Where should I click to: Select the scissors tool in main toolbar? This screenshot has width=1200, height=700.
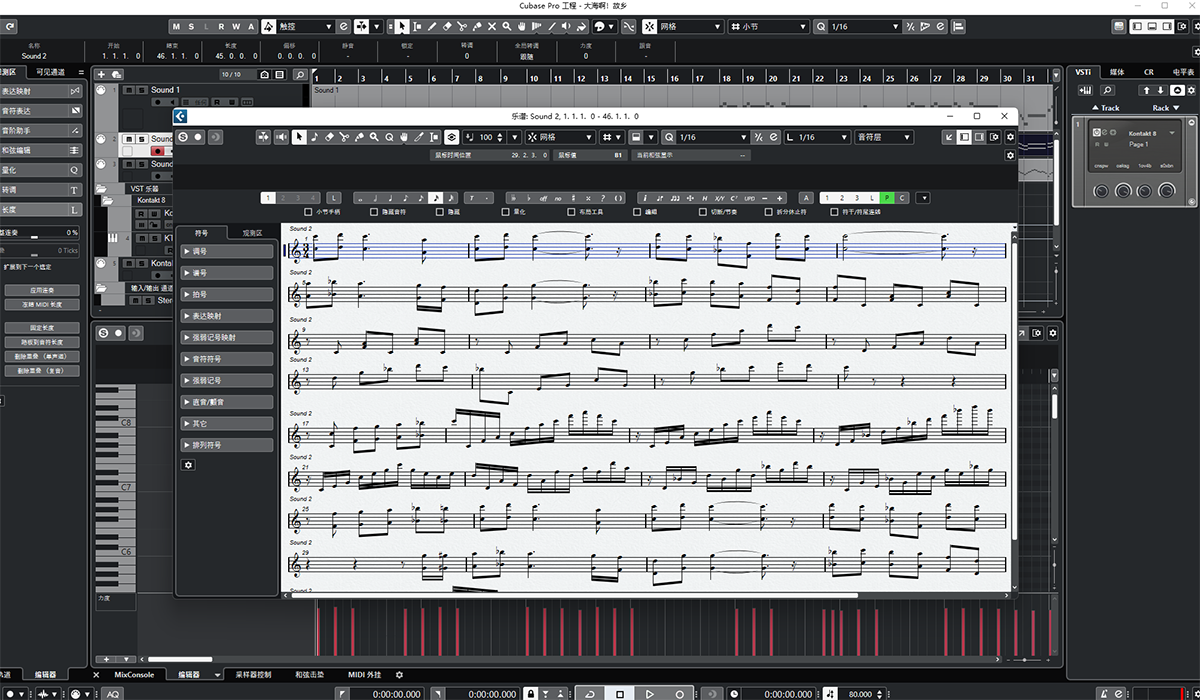pos(462,27)
